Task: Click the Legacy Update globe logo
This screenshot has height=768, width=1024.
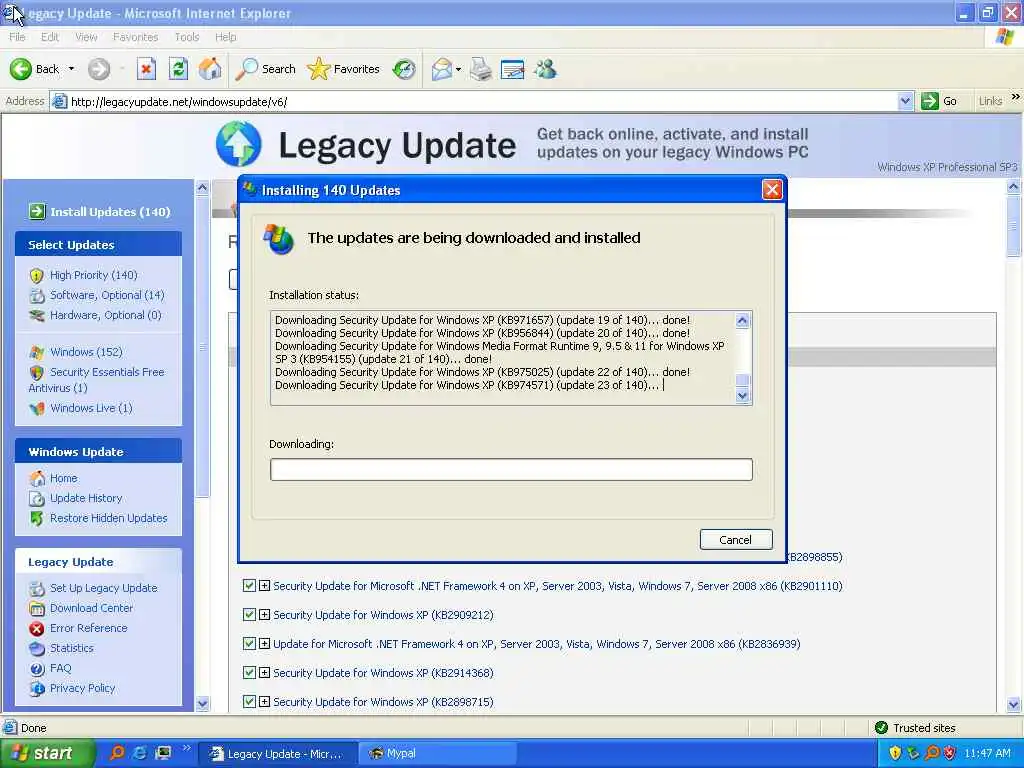Action: 238,144
